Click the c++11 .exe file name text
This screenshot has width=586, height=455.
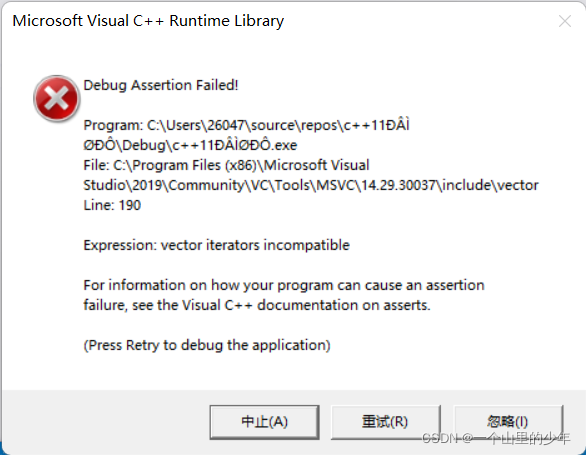(235, 145)
